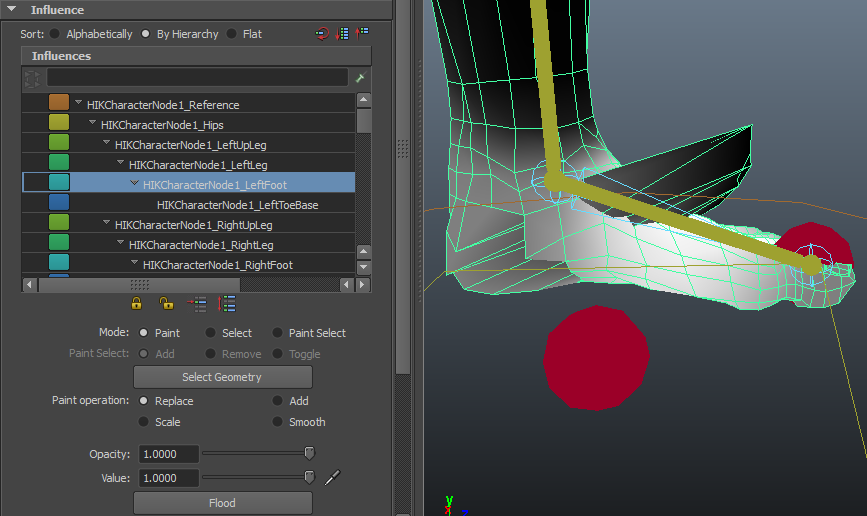Image resolution: width=867 pixels, height=516 pixels.
Task: Collapse HIKCharacterNode1_Hips tree node
Action: click(93, 124)
